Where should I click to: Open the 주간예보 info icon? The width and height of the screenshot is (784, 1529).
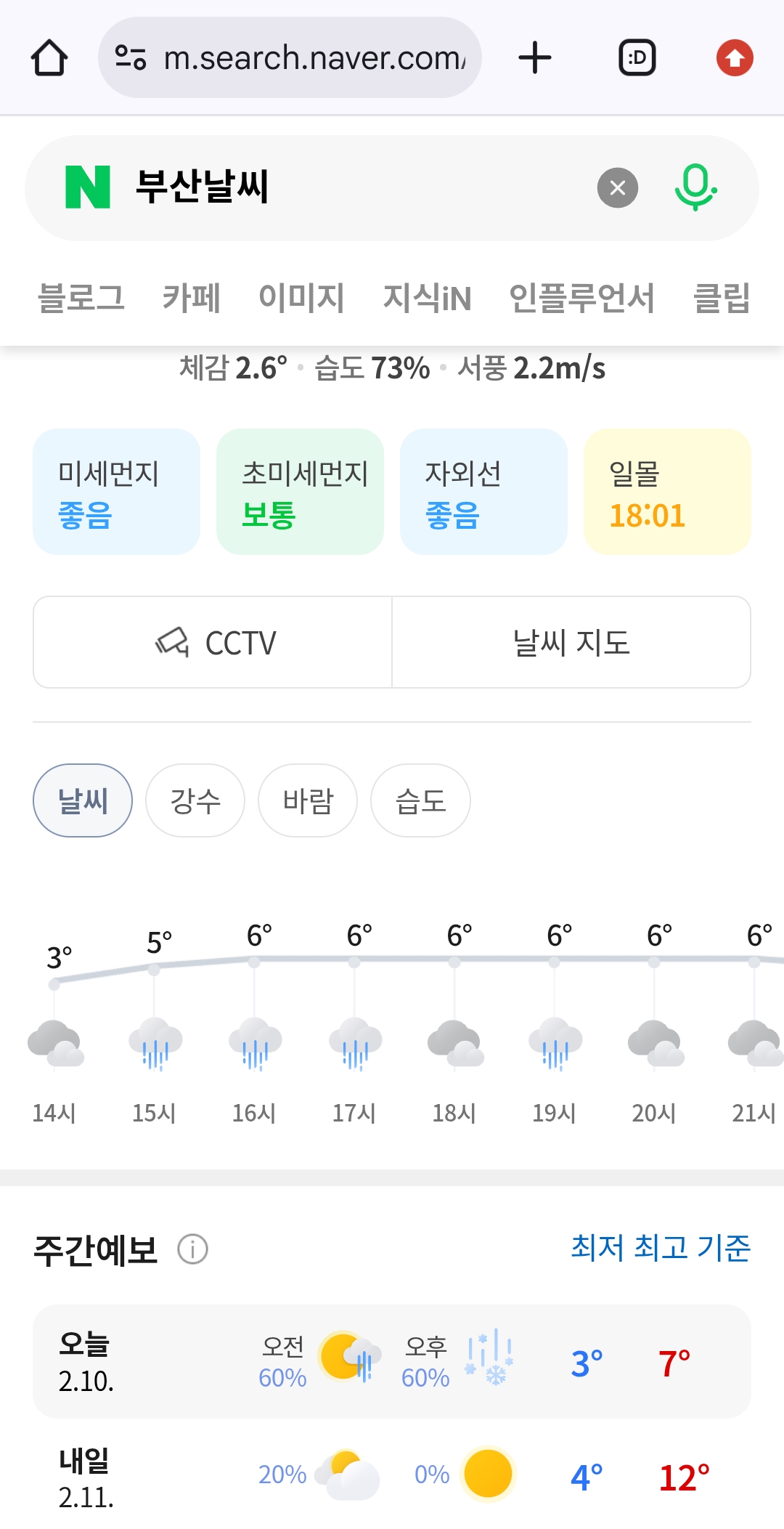(x=193, y=1249)
